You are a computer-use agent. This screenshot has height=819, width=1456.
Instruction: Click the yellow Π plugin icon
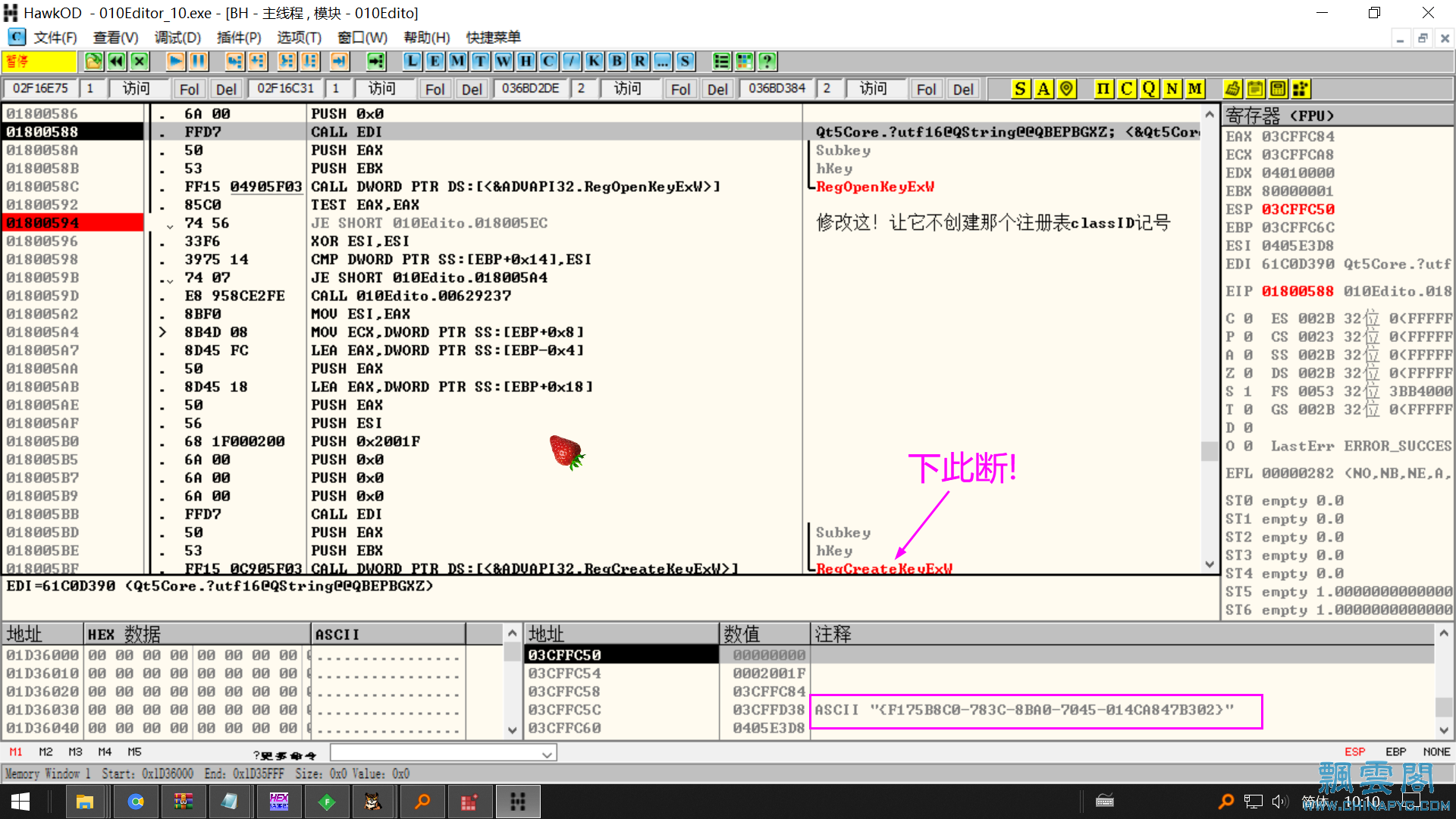click(1103, 89)
